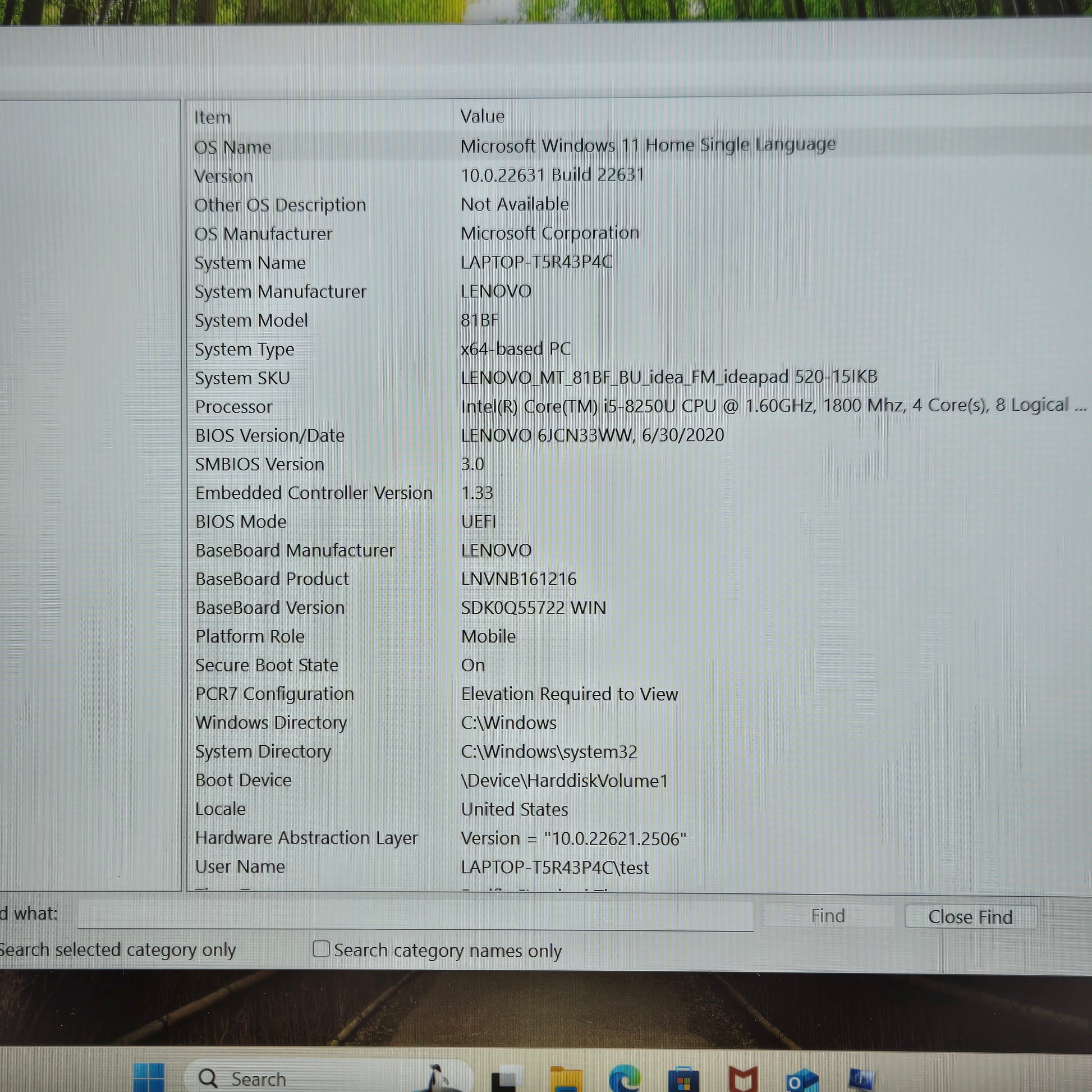Launch Microsoft Edge from taskbar
1092x1092 pixels.
coord(625,1079)
